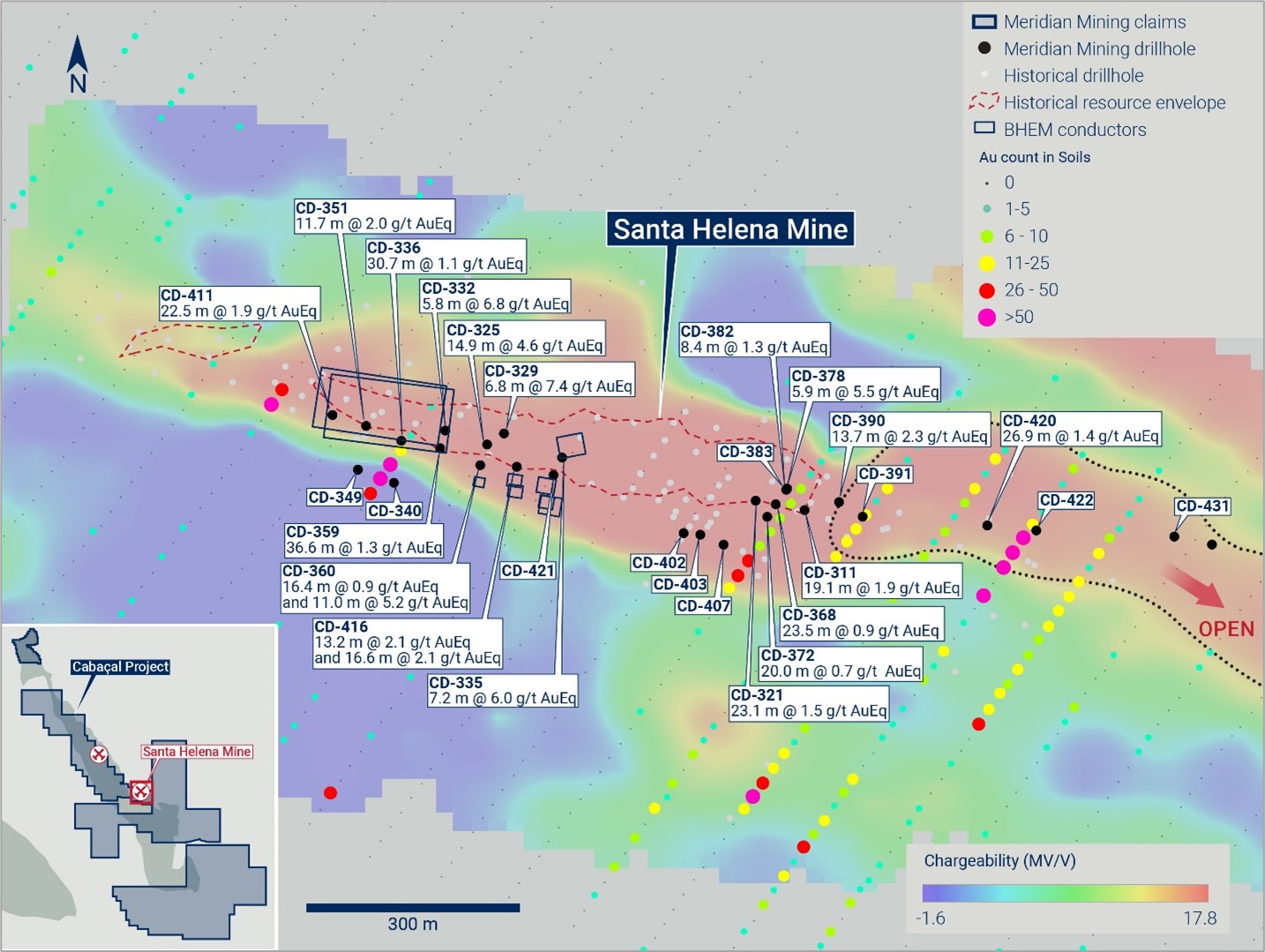The image size is (1265, 952).
Task: Click the Au count in Soils legend heading
Action: click(x=1035, y=157)
